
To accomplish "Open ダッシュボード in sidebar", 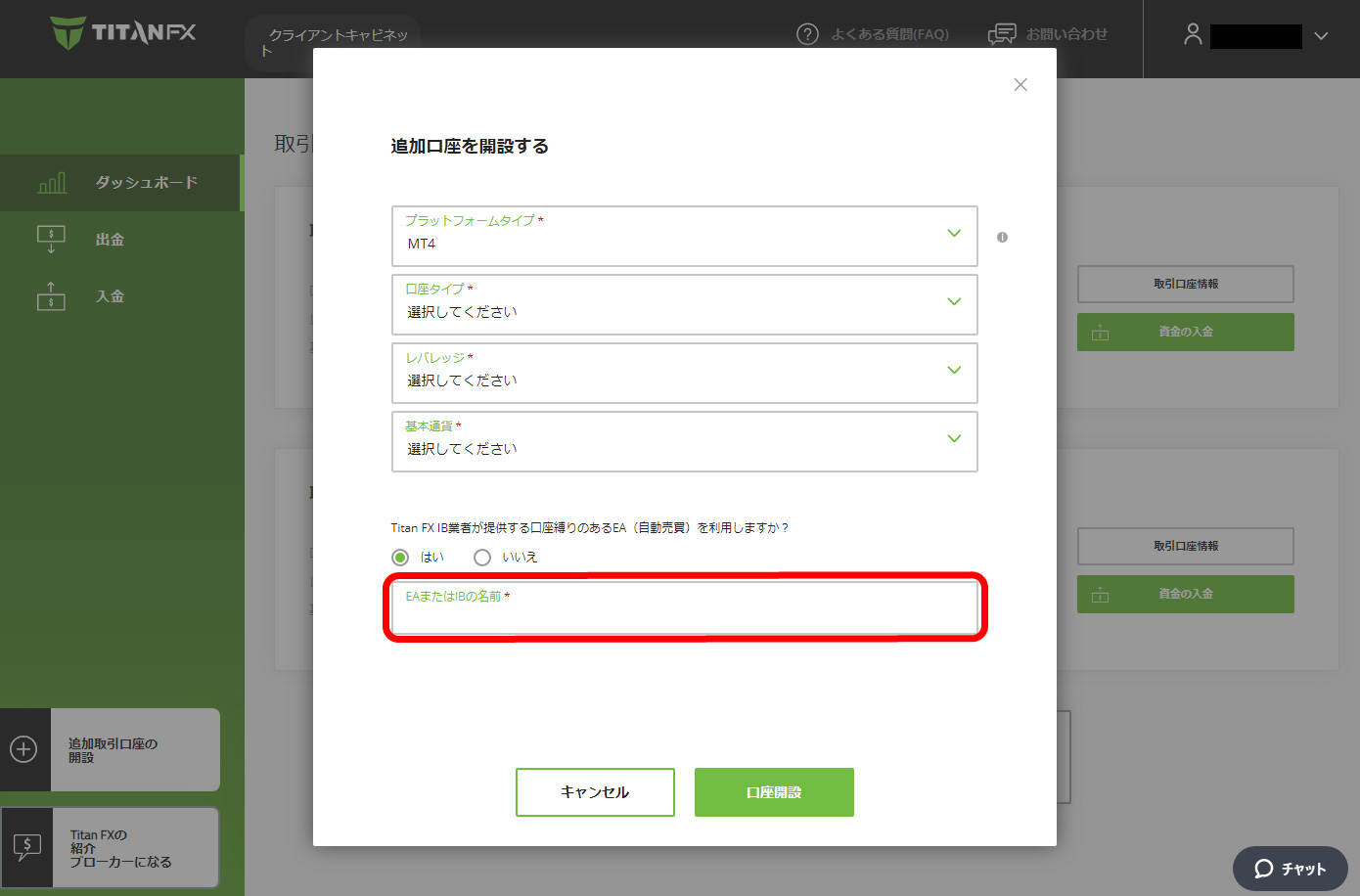I will pyautogui.click(x=120, y=183).
